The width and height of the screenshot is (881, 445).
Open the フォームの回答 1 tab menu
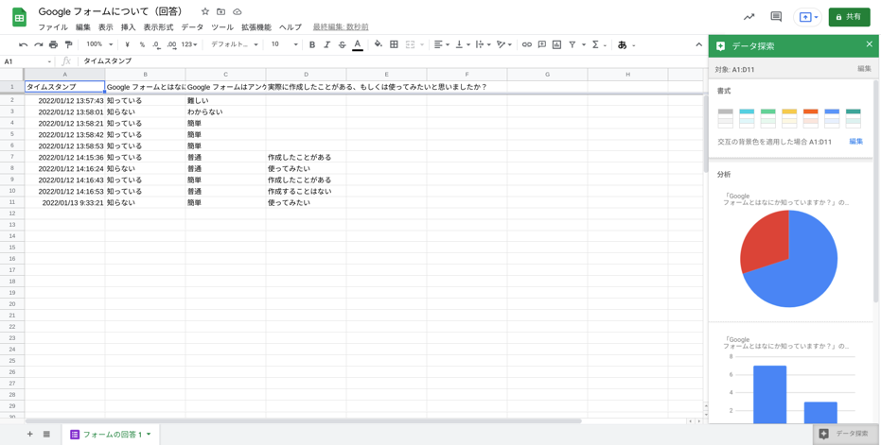(149, 434)
